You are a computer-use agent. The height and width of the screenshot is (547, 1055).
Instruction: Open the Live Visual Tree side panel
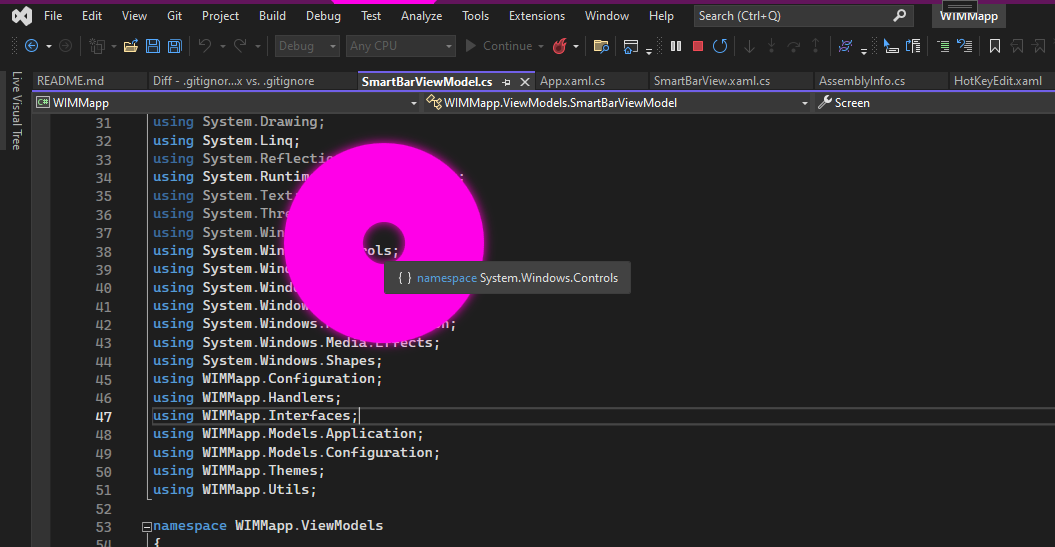[x=16, y=110]
